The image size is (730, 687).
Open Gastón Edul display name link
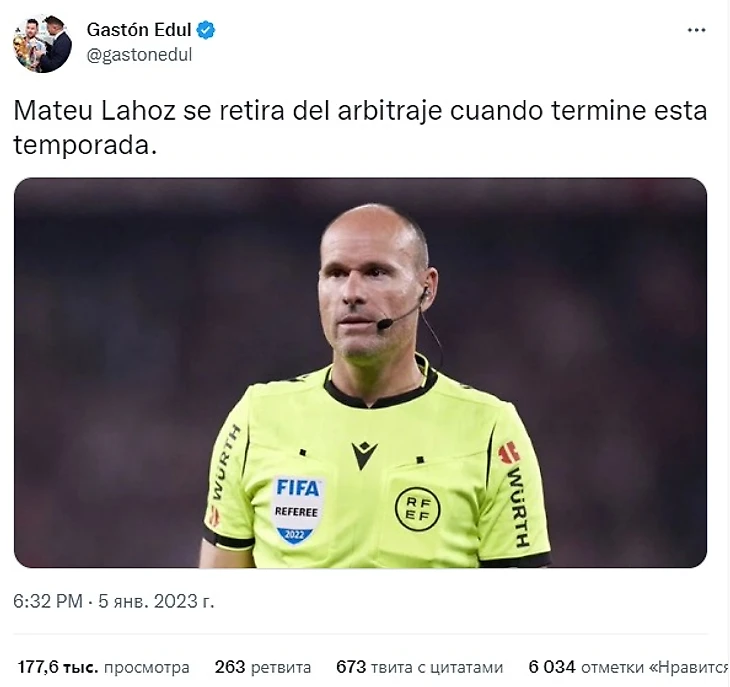pos(139,30)
